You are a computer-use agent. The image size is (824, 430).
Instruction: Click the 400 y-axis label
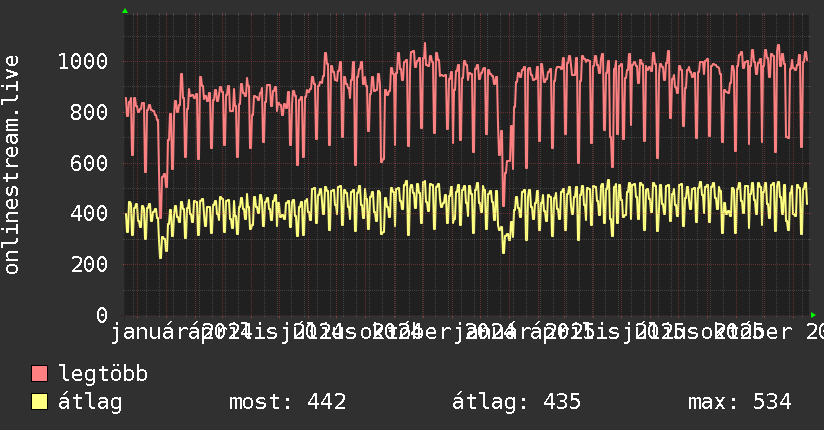click(89, 213)
